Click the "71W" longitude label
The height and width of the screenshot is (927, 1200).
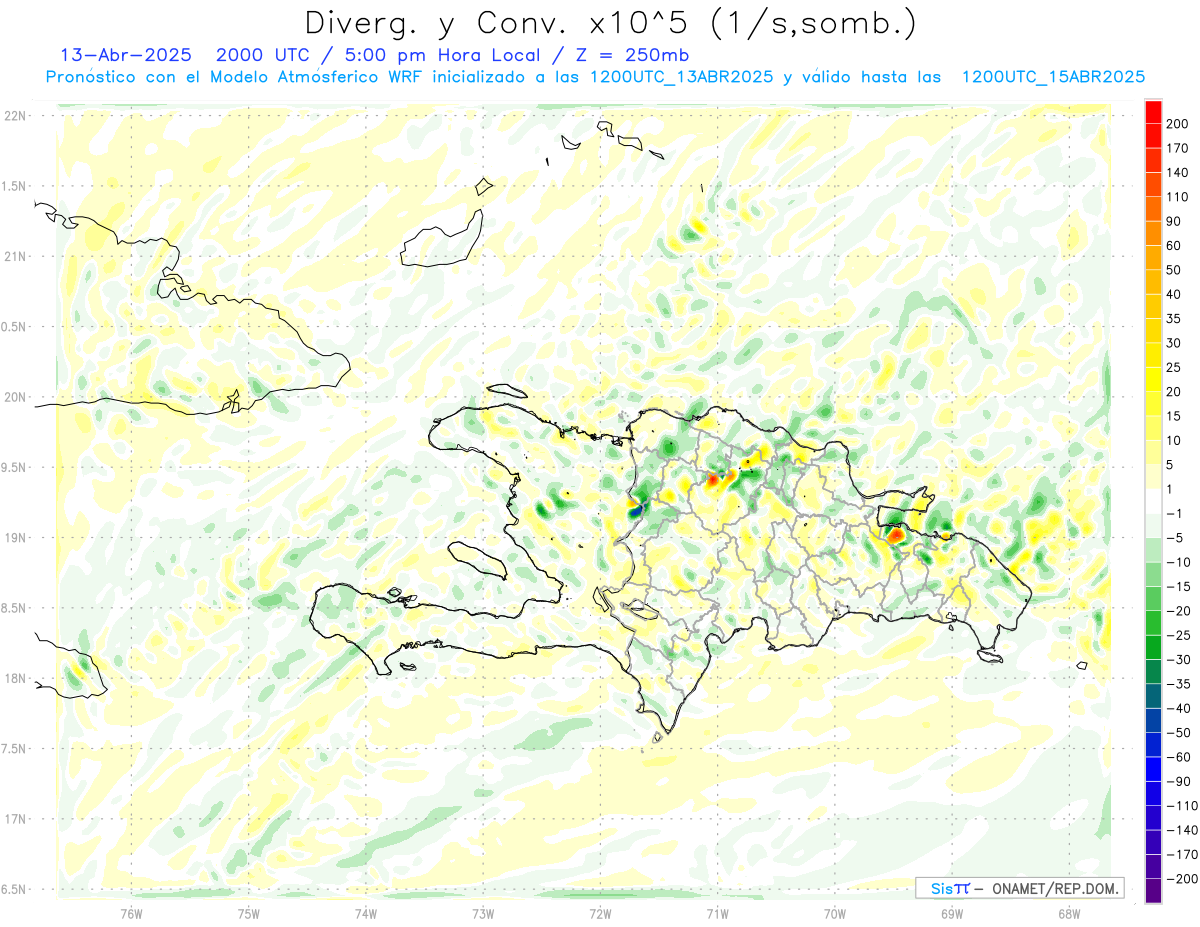(717, 912)
